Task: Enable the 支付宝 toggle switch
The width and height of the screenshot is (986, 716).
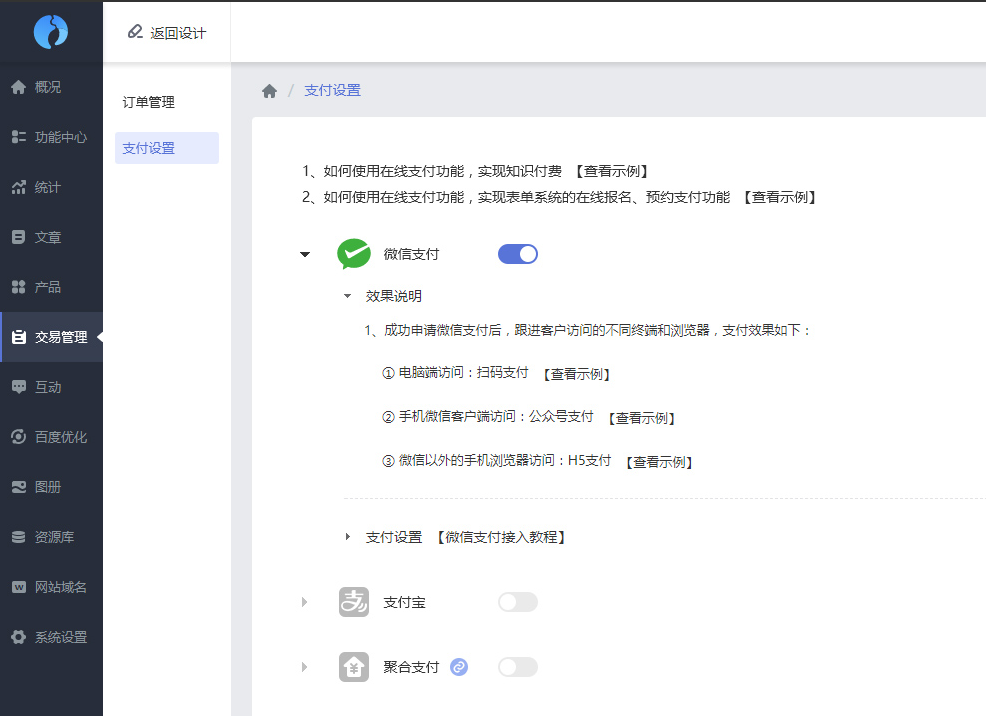Action: pyautogui.click(x=518, y=602)
